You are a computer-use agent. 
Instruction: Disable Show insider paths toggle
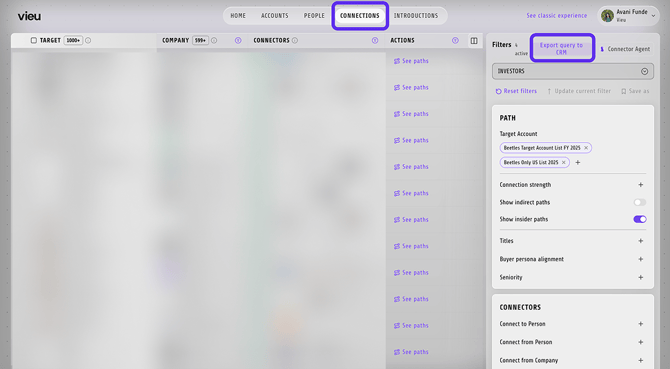[640, 219]
